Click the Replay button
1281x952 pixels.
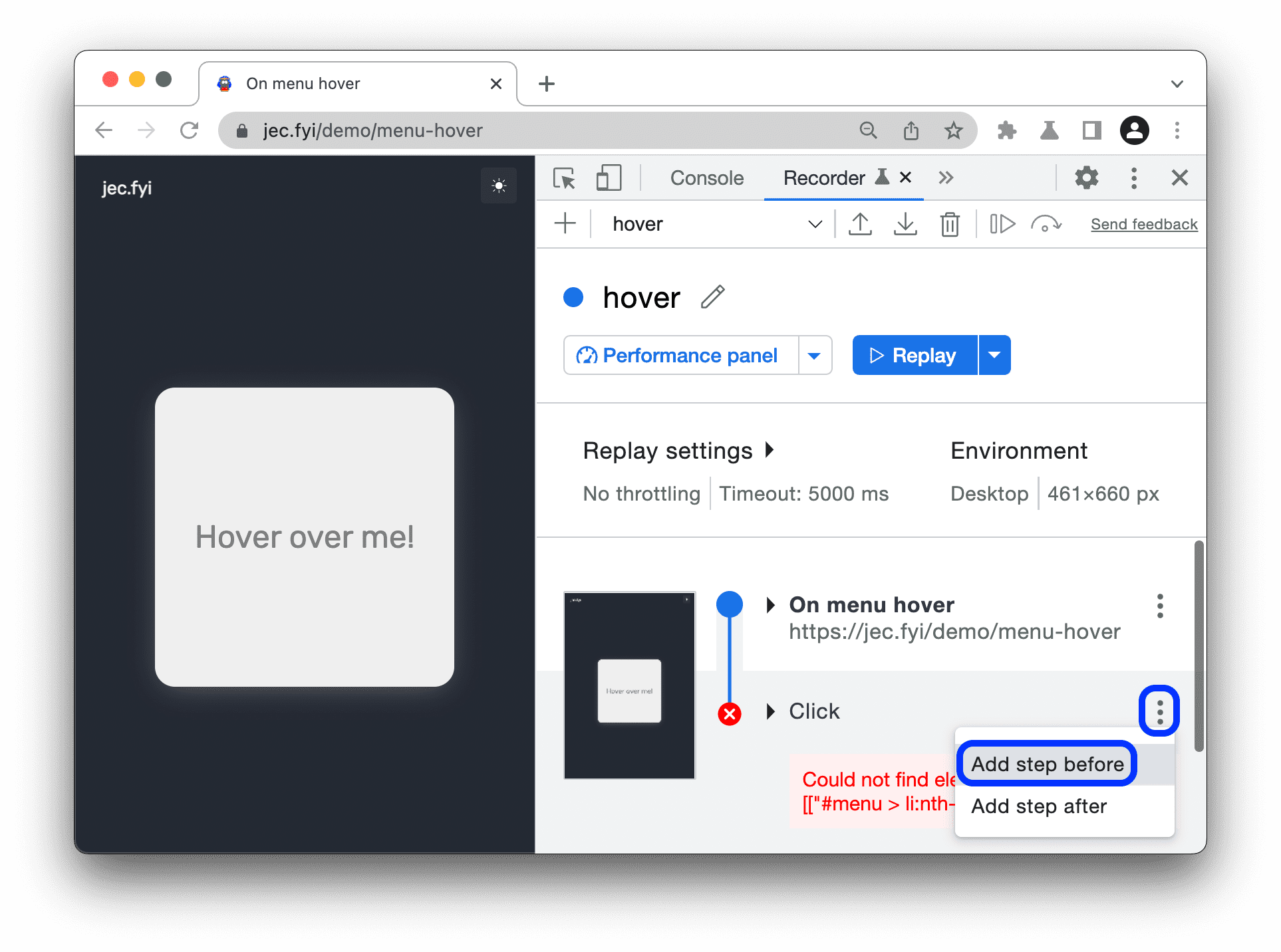pyautogui.click(x=913, y=355)
